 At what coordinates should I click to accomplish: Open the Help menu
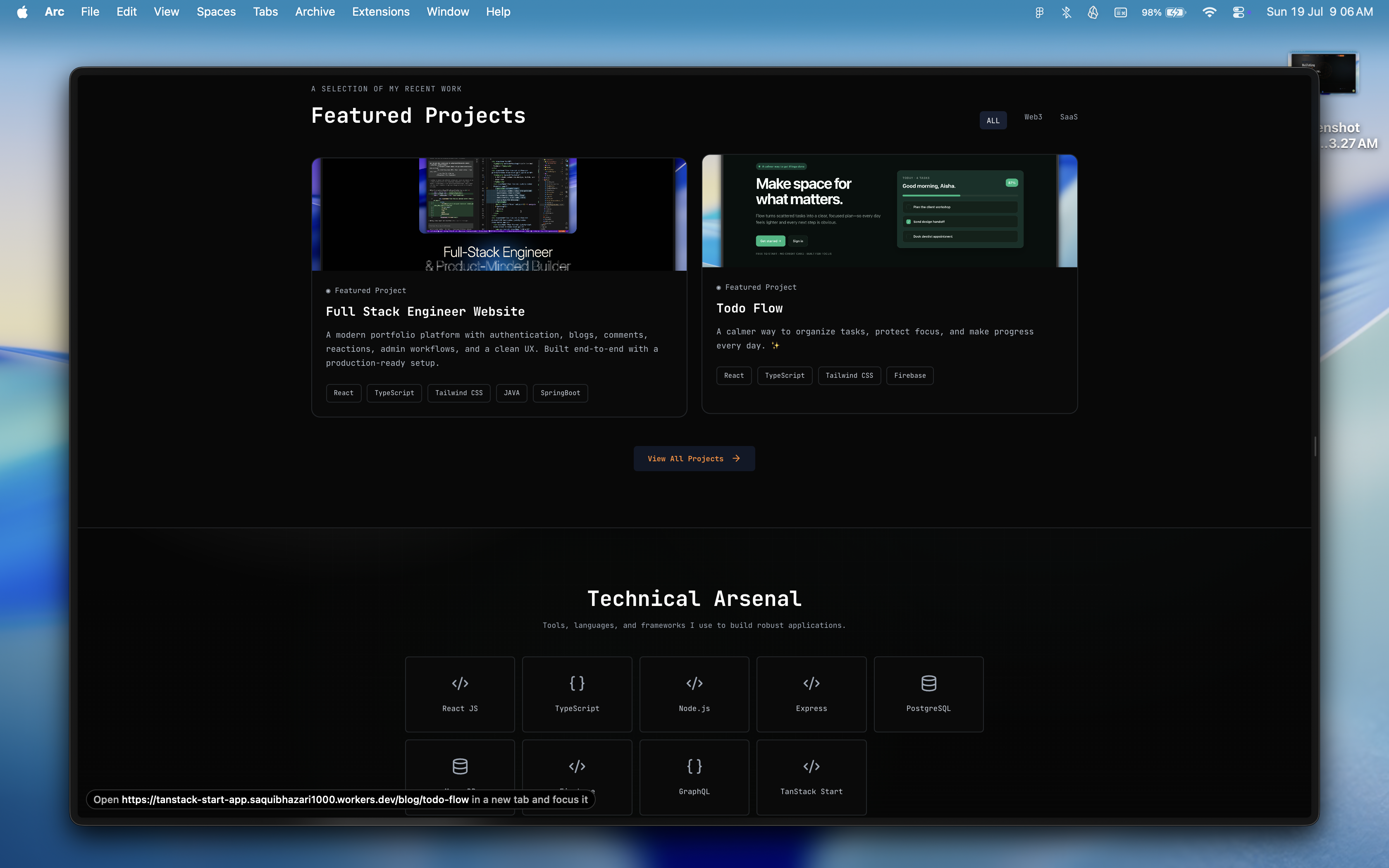[498, 12]
